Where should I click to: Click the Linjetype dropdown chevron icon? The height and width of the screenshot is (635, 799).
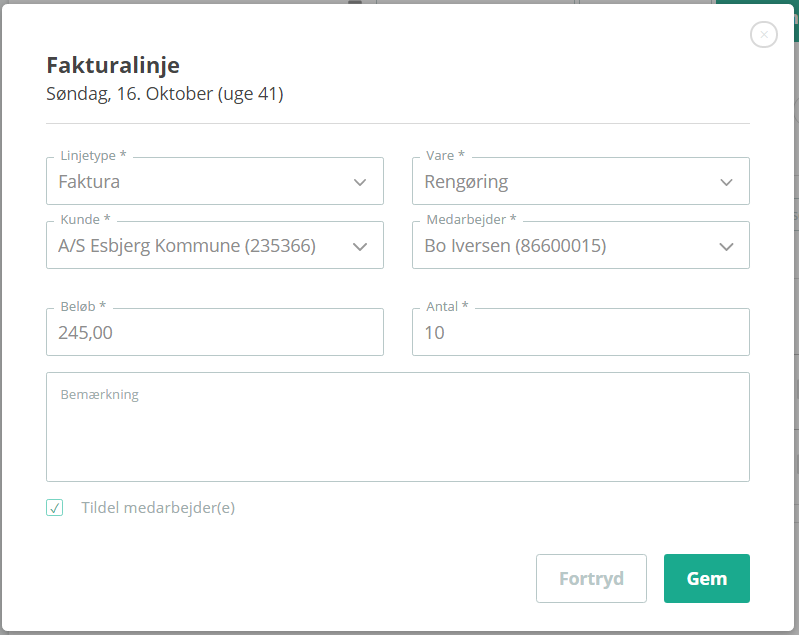pyautogui.click(x=360, y=182)
